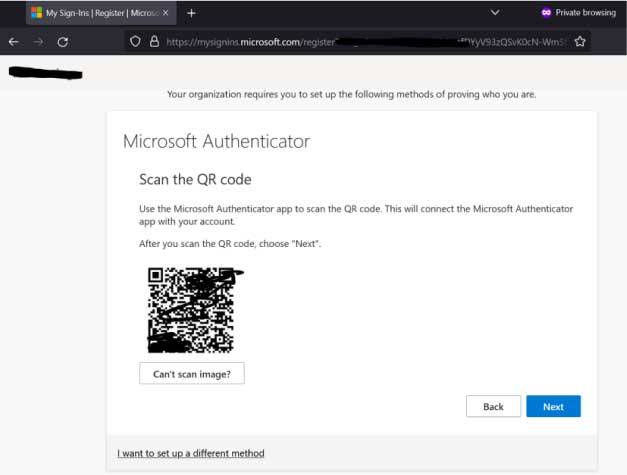This screenshot has height=475, width=627.
Task: Click the Microsoft favicon in the tab
Action: click(37, 13)
